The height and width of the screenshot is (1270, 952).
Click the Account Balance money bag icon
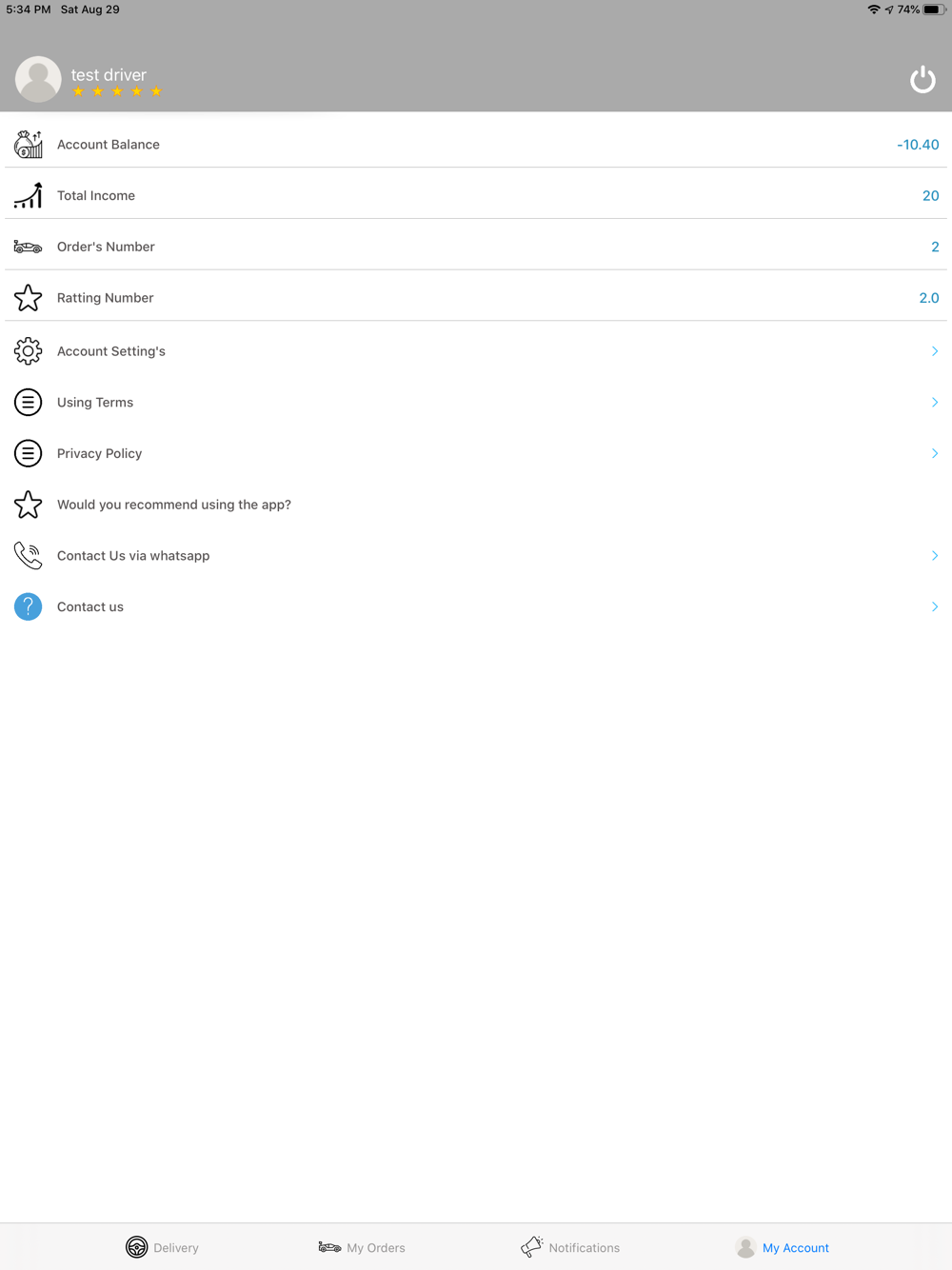tap(28, 145)
